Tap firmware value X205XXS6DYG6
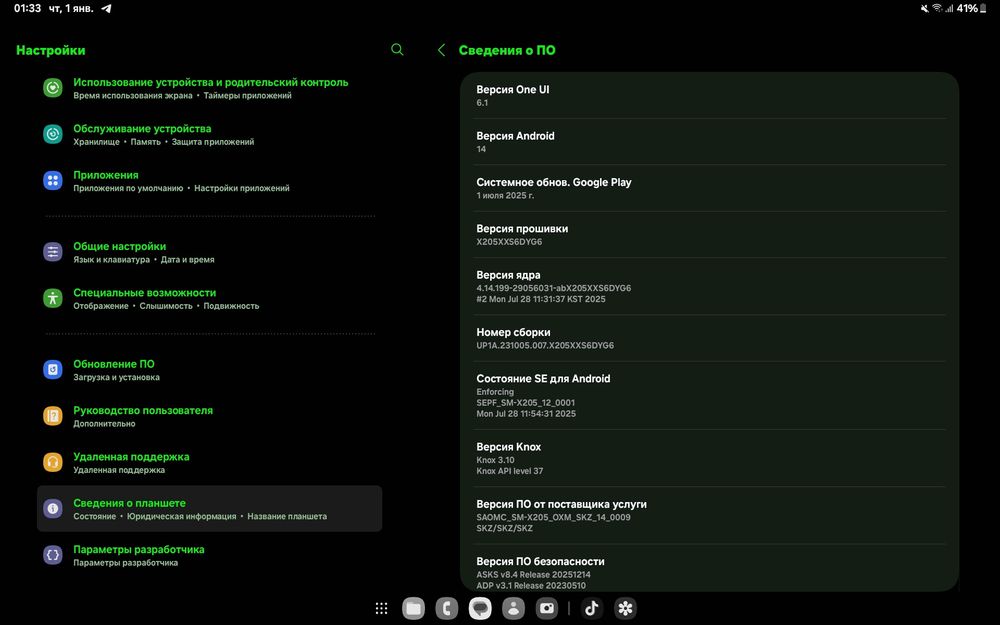1000x625 pixels. coord(509,242)
